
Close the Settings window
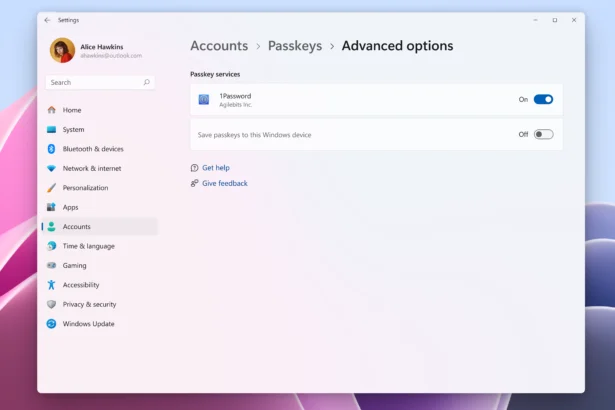coord(574,20)
